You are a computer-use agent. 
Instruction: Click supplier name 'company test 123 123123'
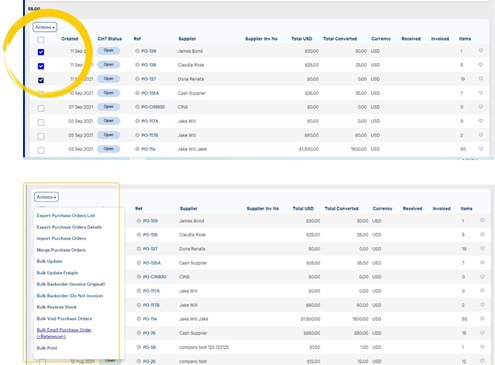tap(204, 347)
